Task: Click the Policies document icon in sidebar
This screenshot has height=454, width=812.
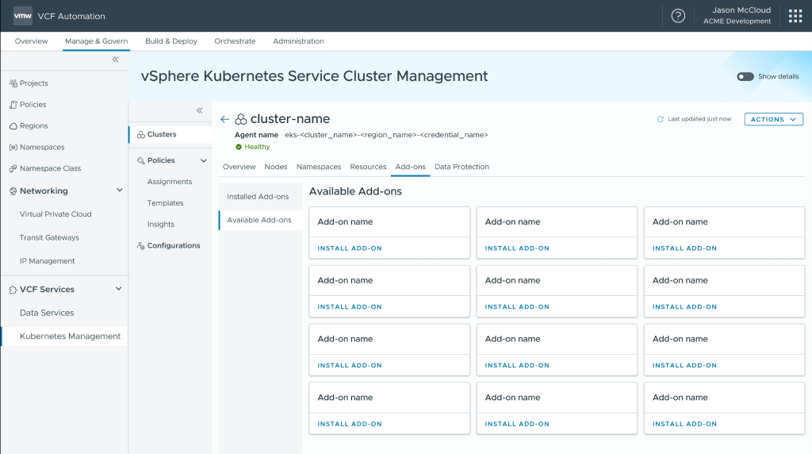Action: coord(13,105)
